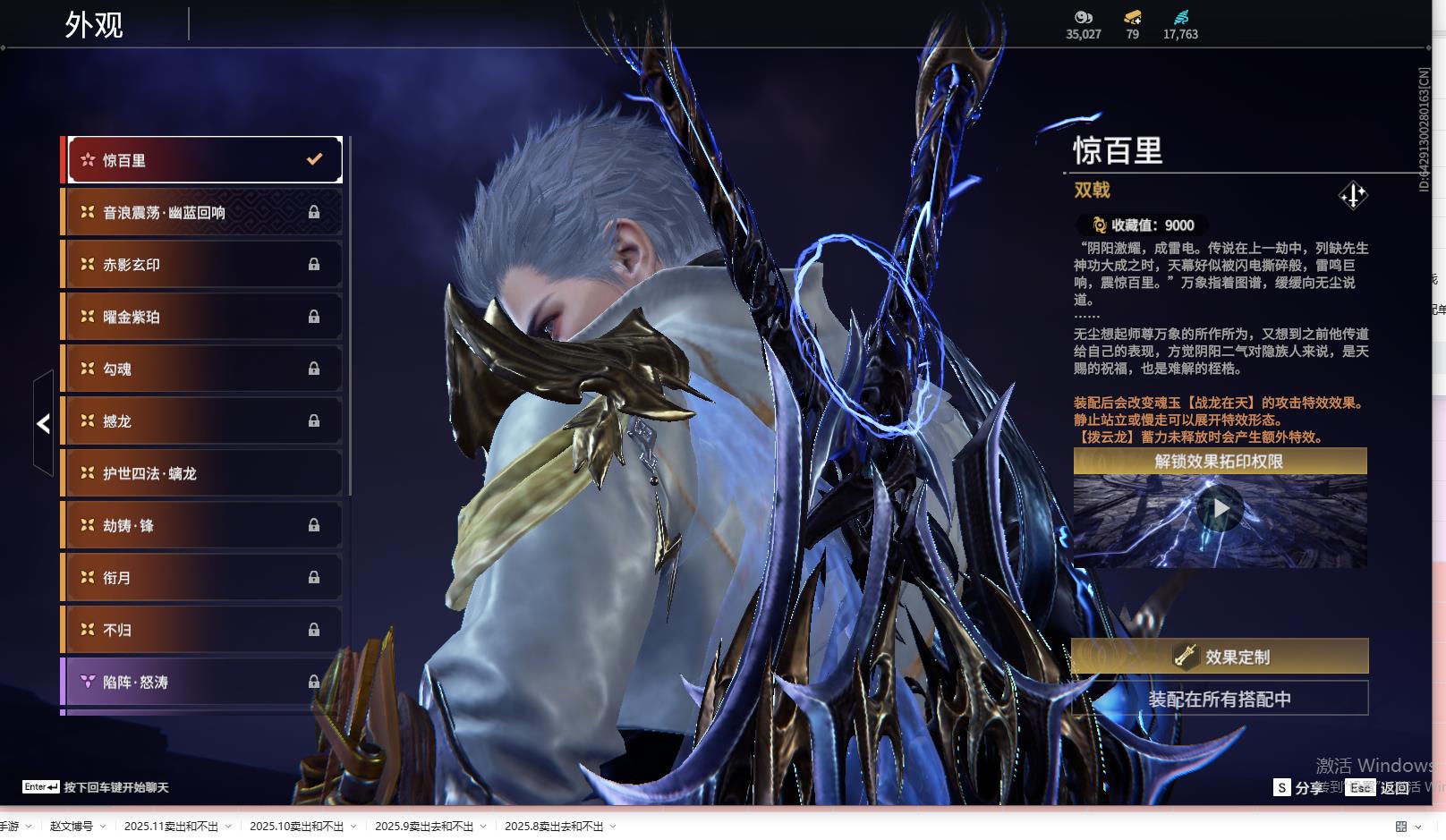
Task: Click the gold ingot currency icon
Action: pyautogui.click(x=1132, y=17)
